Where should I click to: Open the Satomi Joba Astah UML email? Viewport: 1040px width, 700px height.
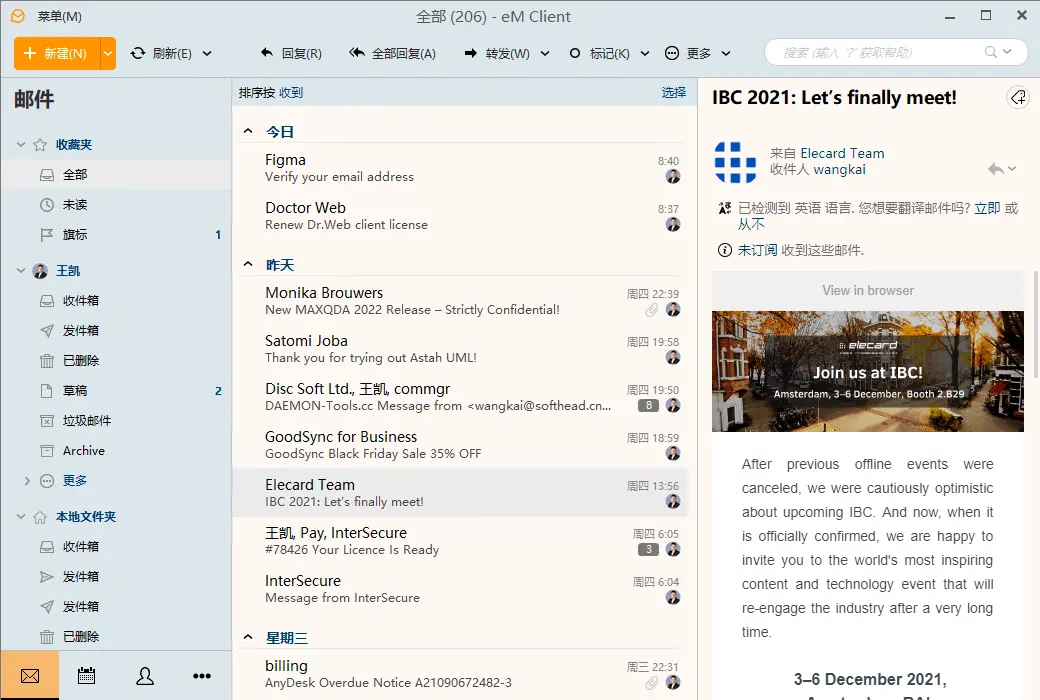tap(460, 348)
